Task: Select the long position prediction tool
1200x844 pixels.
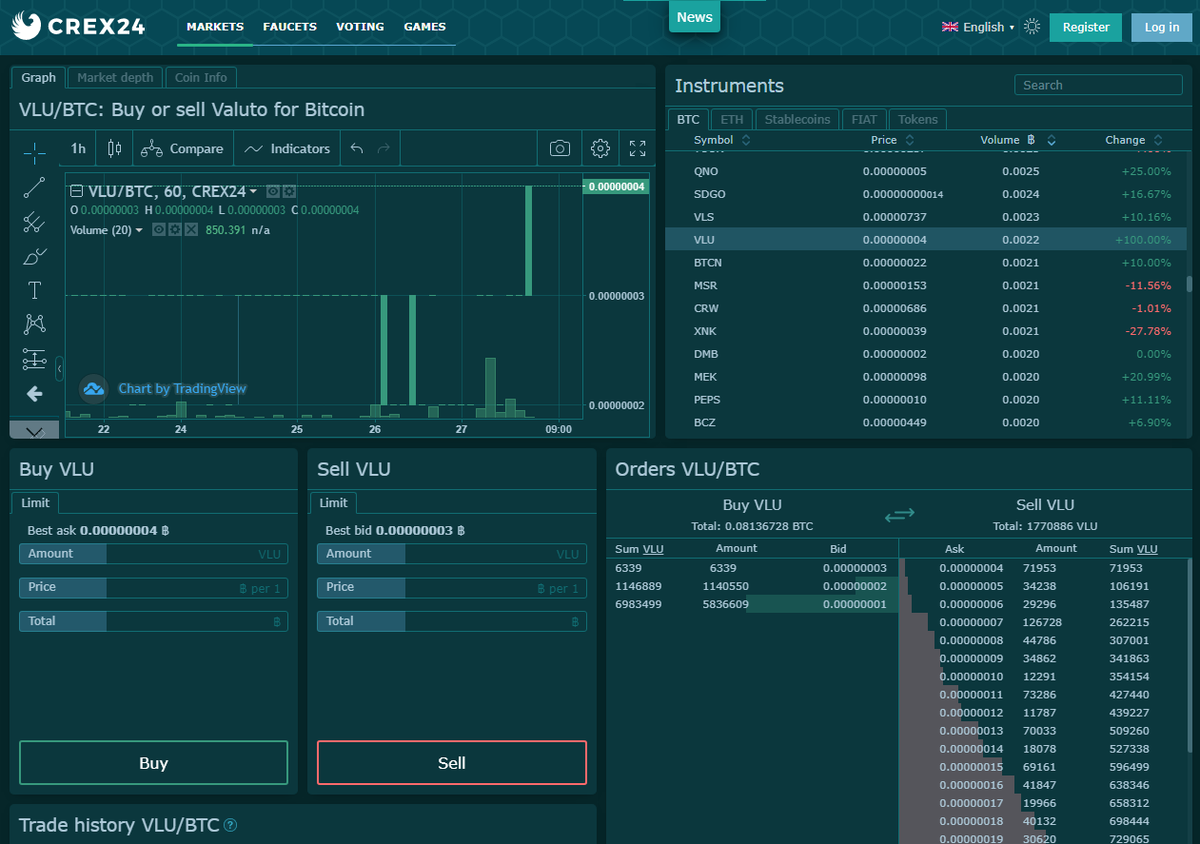Action: 34,358
